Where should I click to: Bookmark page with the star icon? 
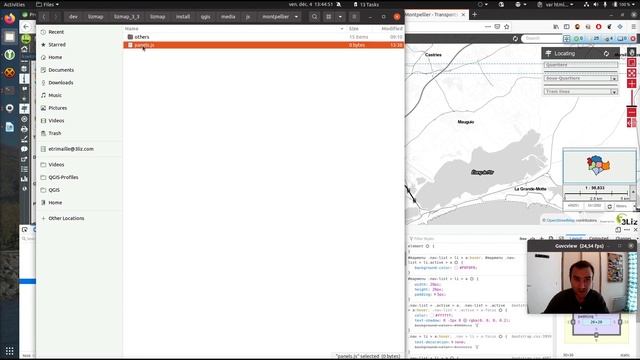[507, 27]
